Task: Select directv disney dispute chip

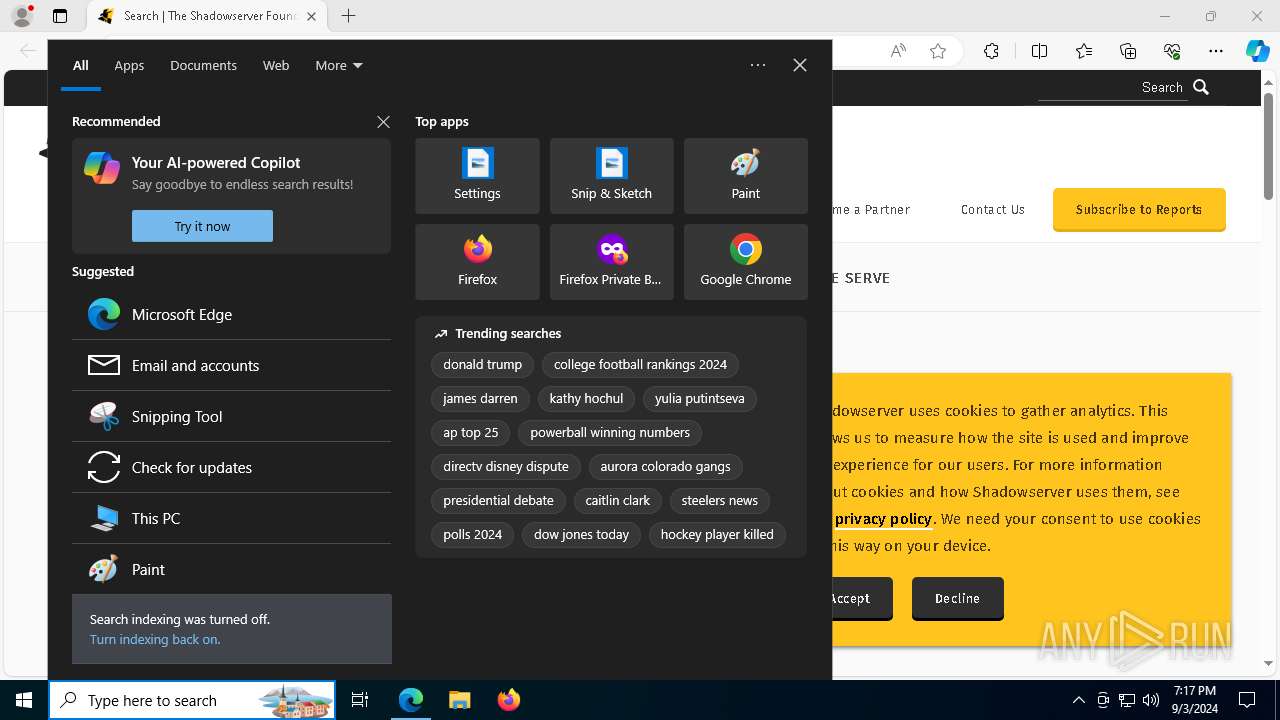Action: [x=506, y=467]
